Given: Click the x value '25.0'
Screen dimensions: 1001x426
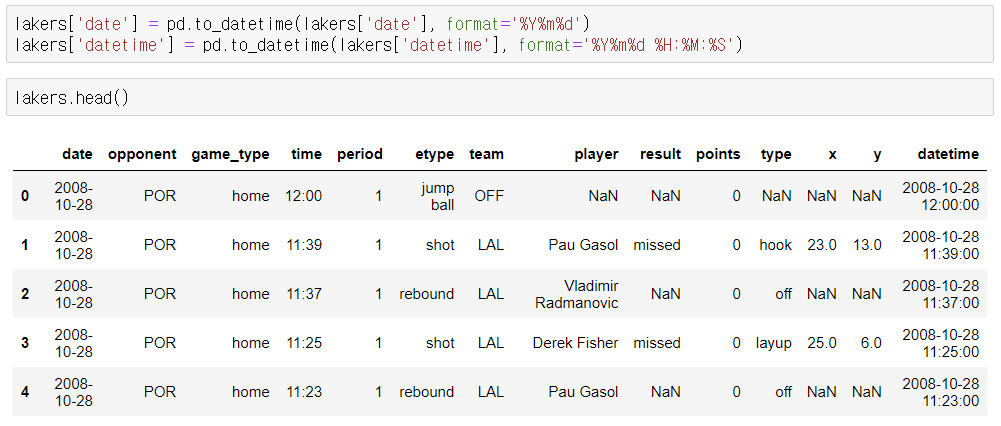Looking at the screenshot, I should (x=822, y=343).
